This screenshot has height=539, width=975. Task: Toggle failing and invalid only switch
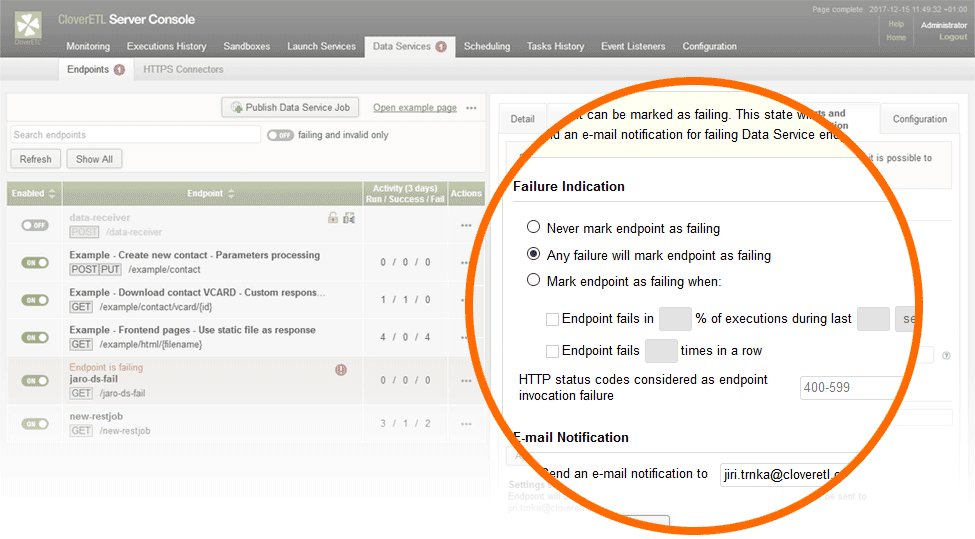[x=280, y=135]
